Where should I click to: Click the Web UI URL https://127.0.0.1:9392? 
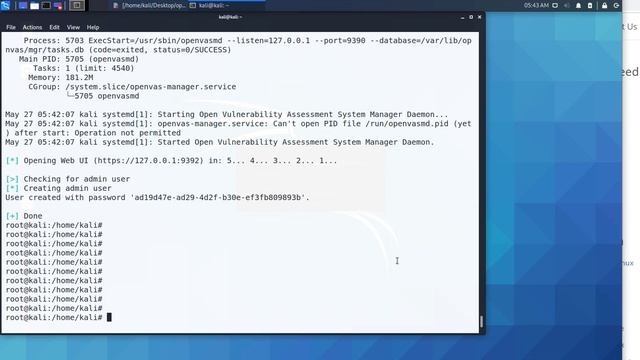(149, 161)
